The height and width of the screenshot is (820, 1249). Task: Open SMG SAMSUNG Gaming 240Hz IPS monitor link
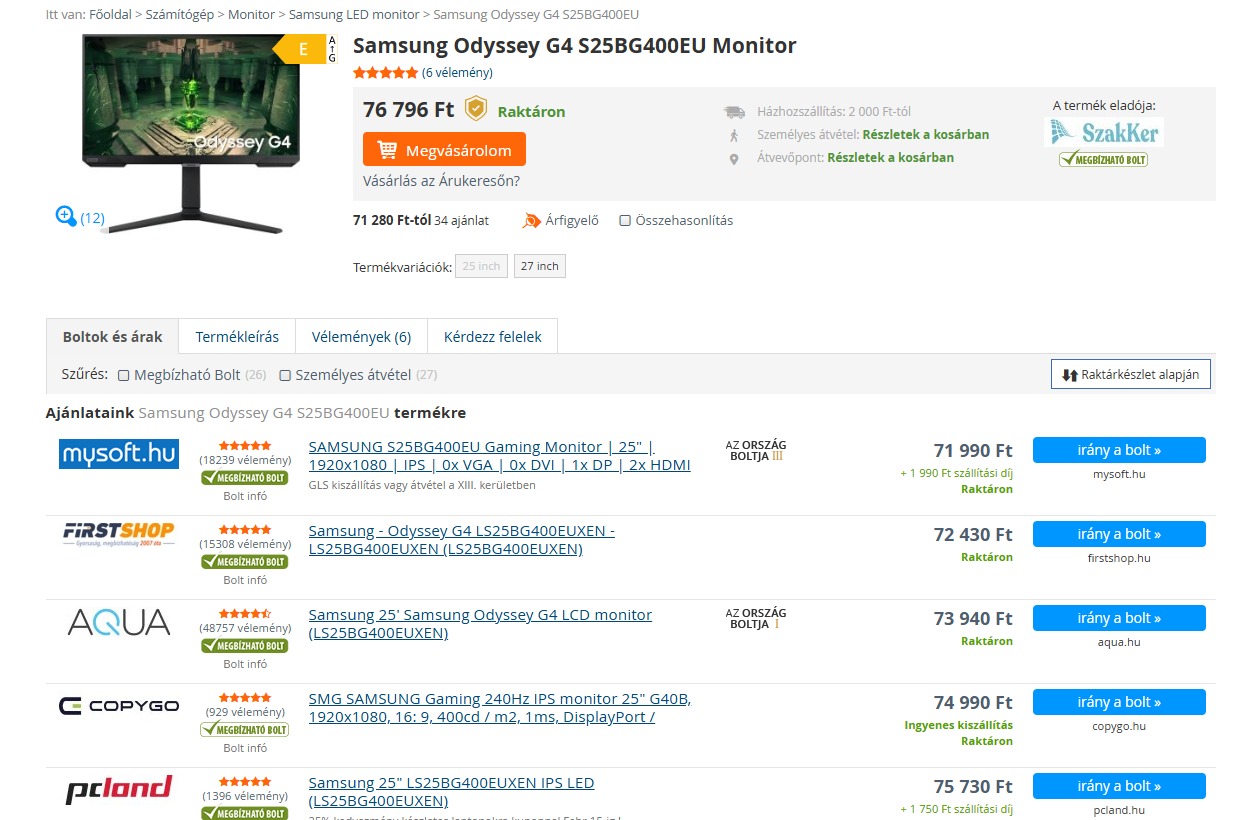[x=500, y=708]
